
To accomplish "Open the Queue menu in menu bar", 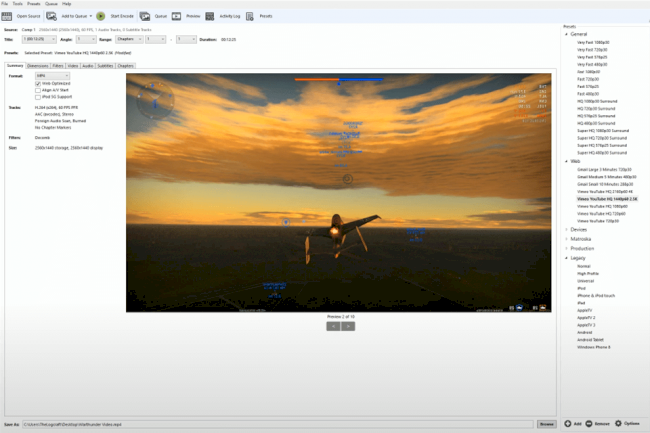I will pos(51,4).
